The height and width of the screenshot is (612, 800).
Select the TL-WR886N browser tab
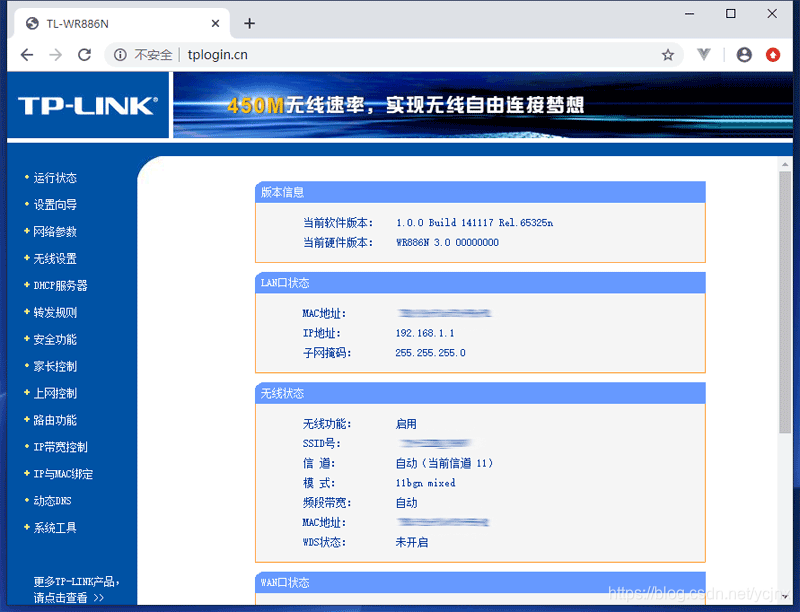122,23
